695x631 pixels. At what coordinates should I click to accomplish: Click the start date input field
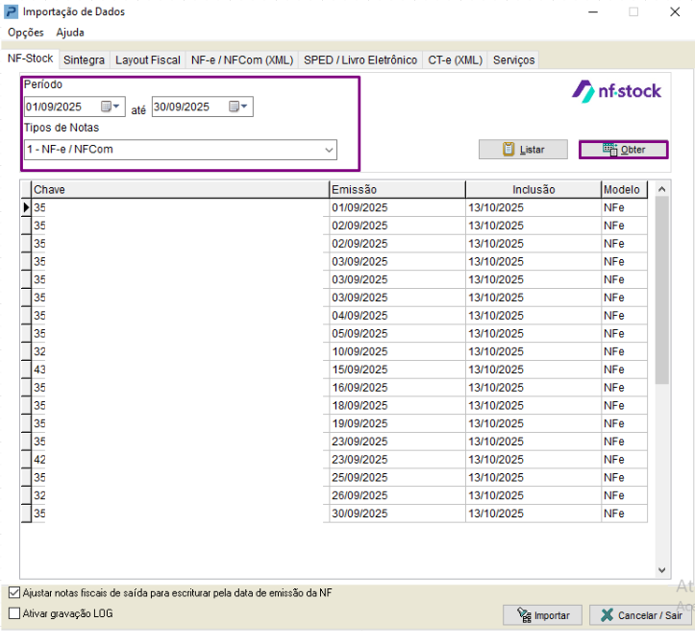coord(60,107)
